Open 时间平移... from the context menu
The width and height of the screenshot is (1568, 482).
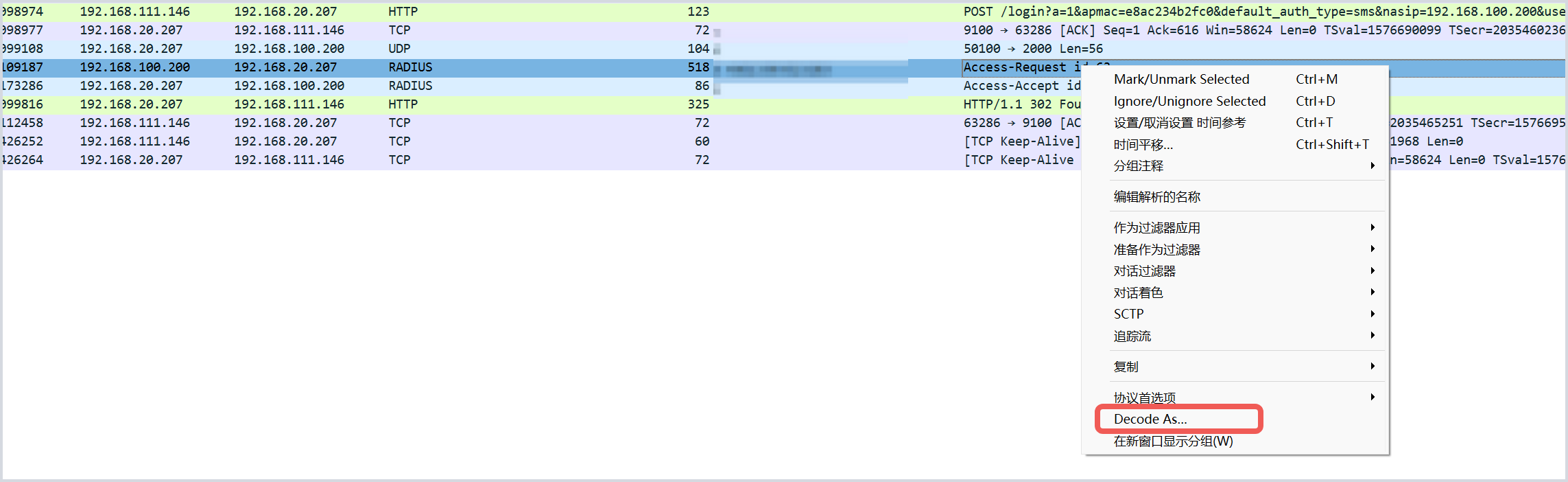(1235, 144)
